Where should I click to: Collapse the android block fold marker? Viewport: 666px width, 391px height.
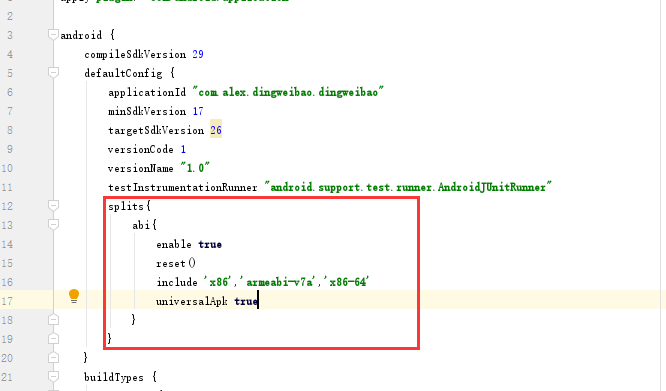pos(53,35)
